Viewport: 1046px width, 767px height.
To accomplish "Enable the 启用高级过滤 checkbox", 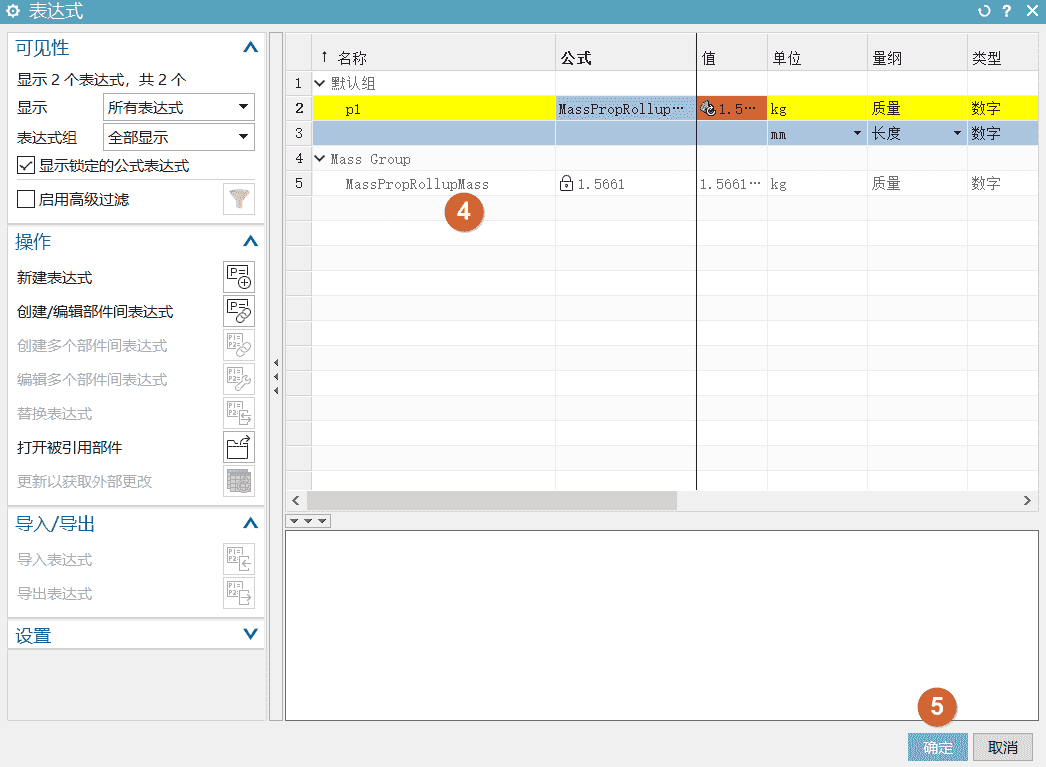I will click(25, 199).
